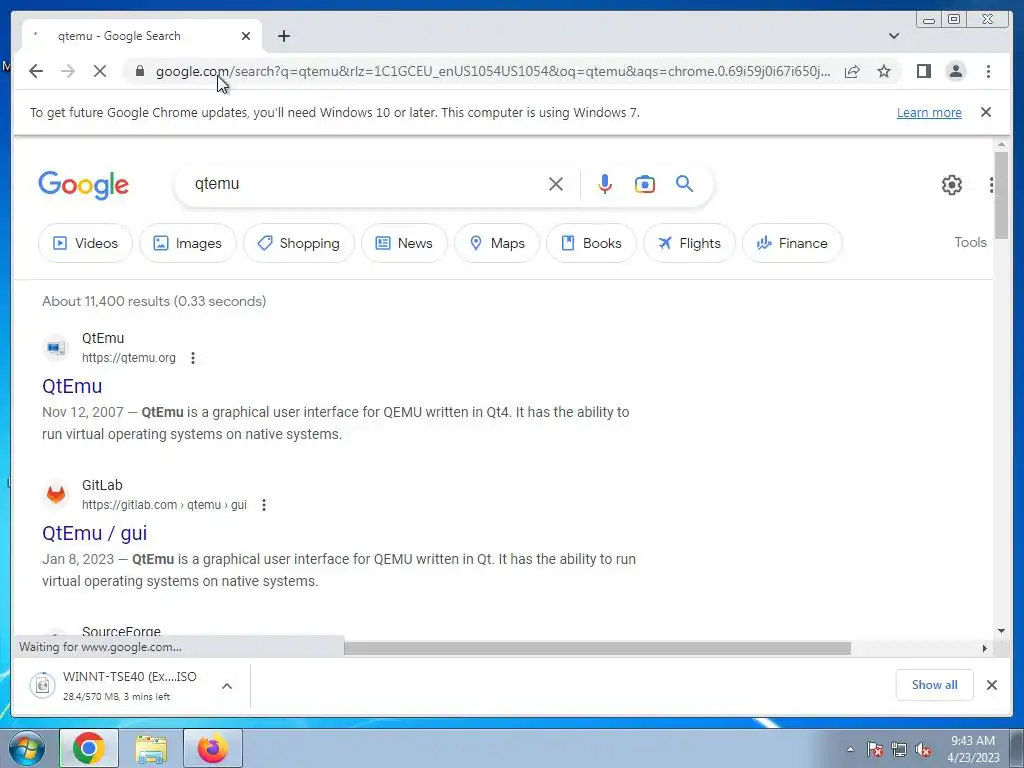Open Google quick settings gear
Image resolution: width=1024 pixels, height=768 pixels.
point(952,185)
